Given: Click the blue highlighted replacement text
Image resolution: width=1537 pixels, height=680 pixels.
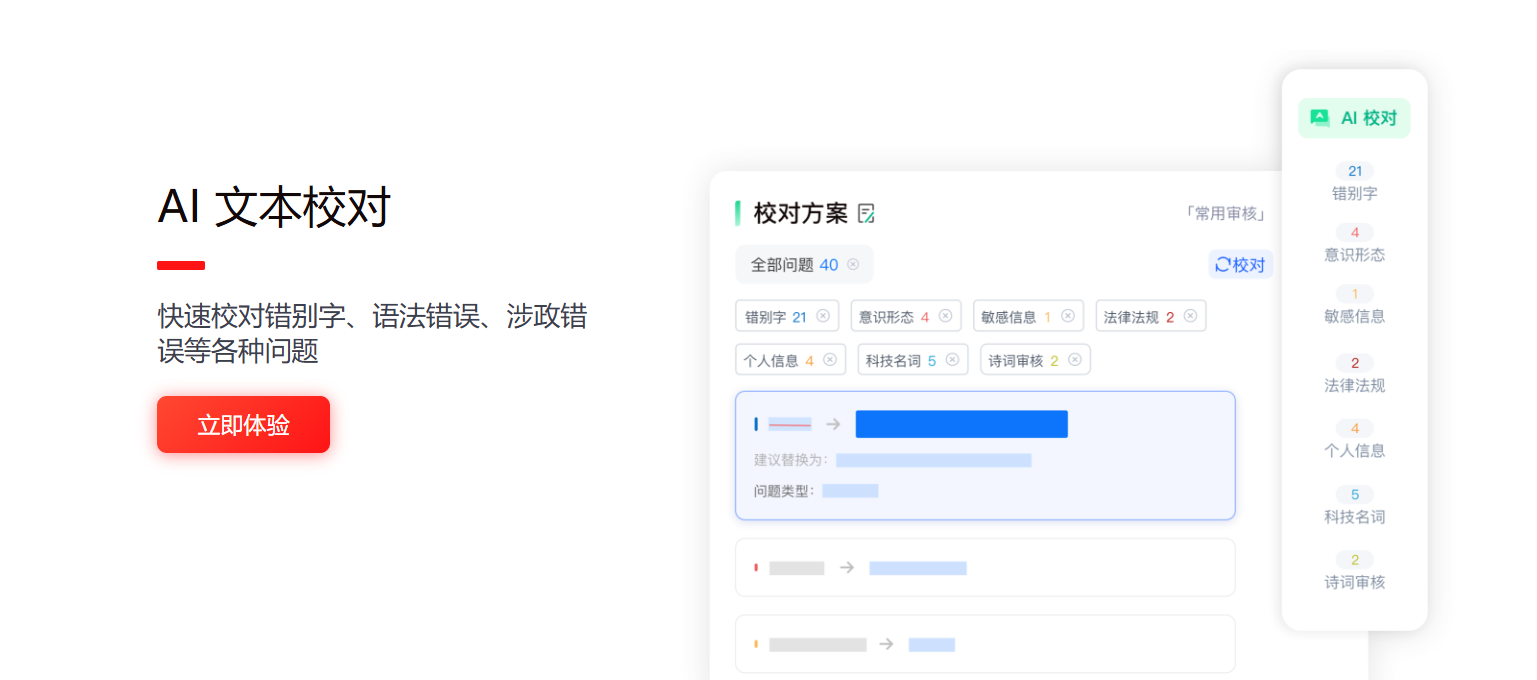Looking at the screenshot, I should [961, 423].
